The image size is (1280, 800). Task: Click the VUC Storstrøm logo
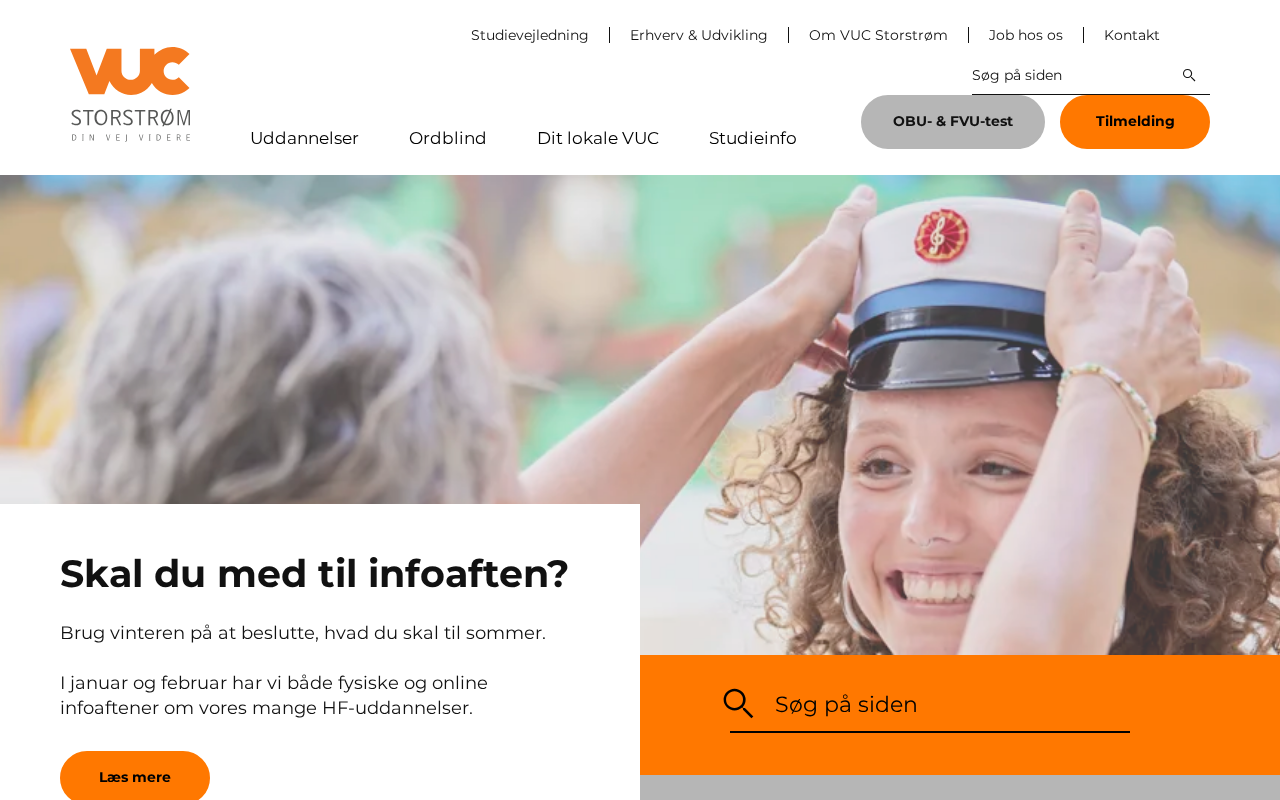(x=130, y=94)
